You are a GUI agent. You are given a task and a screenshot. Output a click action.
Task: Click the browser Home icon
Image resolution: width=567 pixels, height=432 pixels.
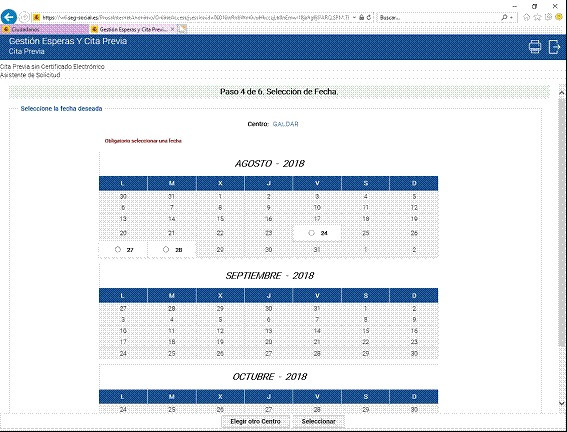pos(526,17)
